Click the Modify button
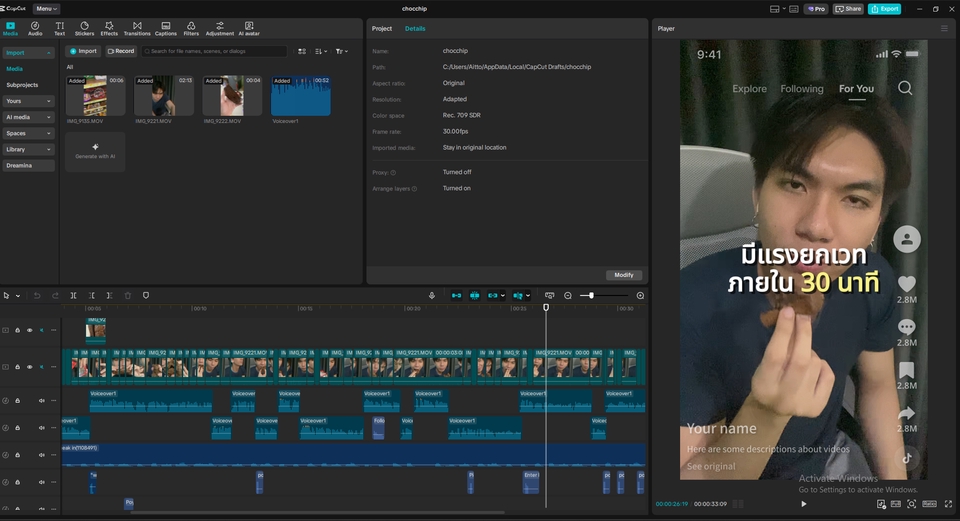960x521 pixels. (x=624, y=275)
